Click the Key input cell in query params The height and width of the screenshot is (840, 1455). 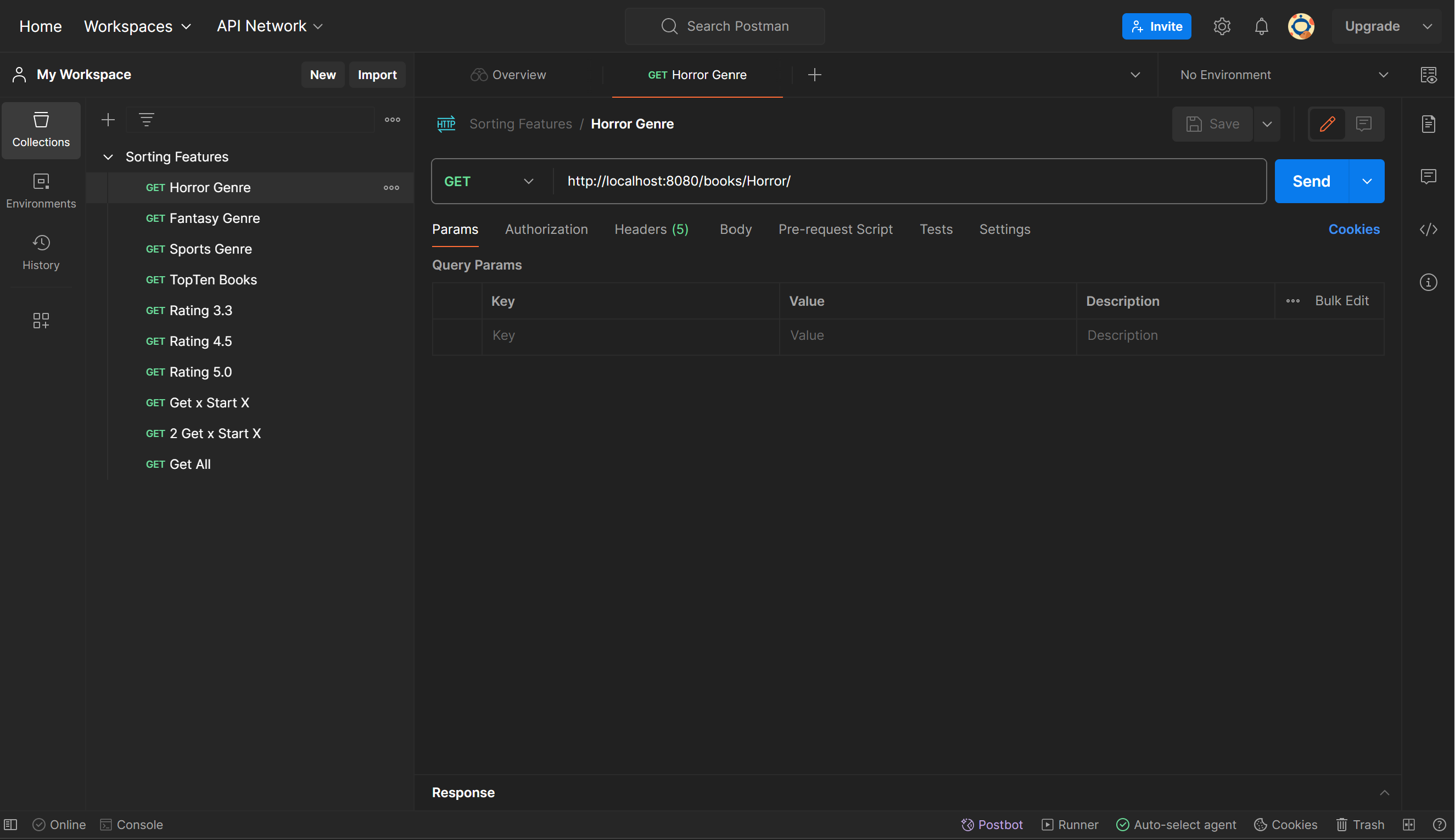pyautogui.click(x=630, y=336)
